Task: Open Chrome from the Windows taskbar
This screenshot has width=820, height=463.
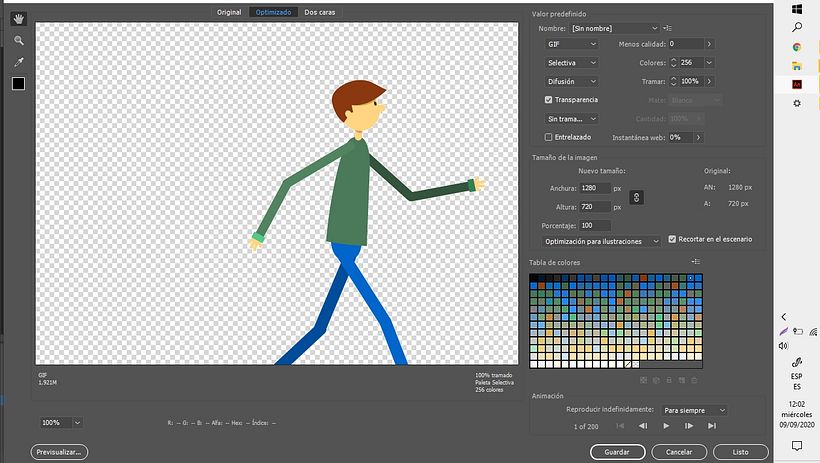Action: pyautogui.click(x=797, y=46)
